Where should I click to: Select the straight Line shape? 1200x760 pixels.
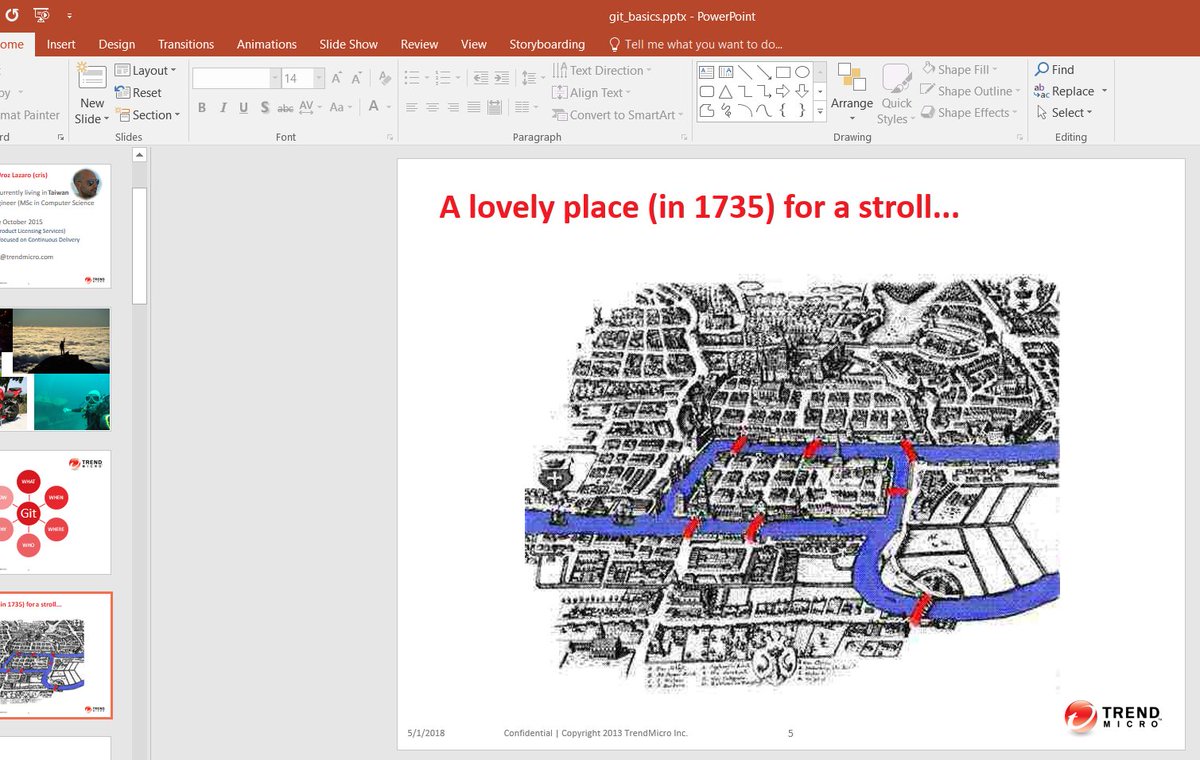(745, 72)
